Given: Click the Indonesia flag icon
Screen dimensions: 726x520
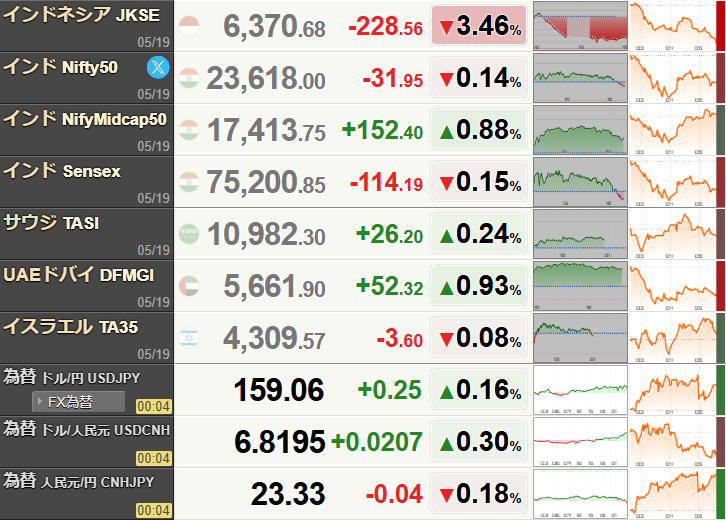Looking at the screenshot, I should pos(189,26).
